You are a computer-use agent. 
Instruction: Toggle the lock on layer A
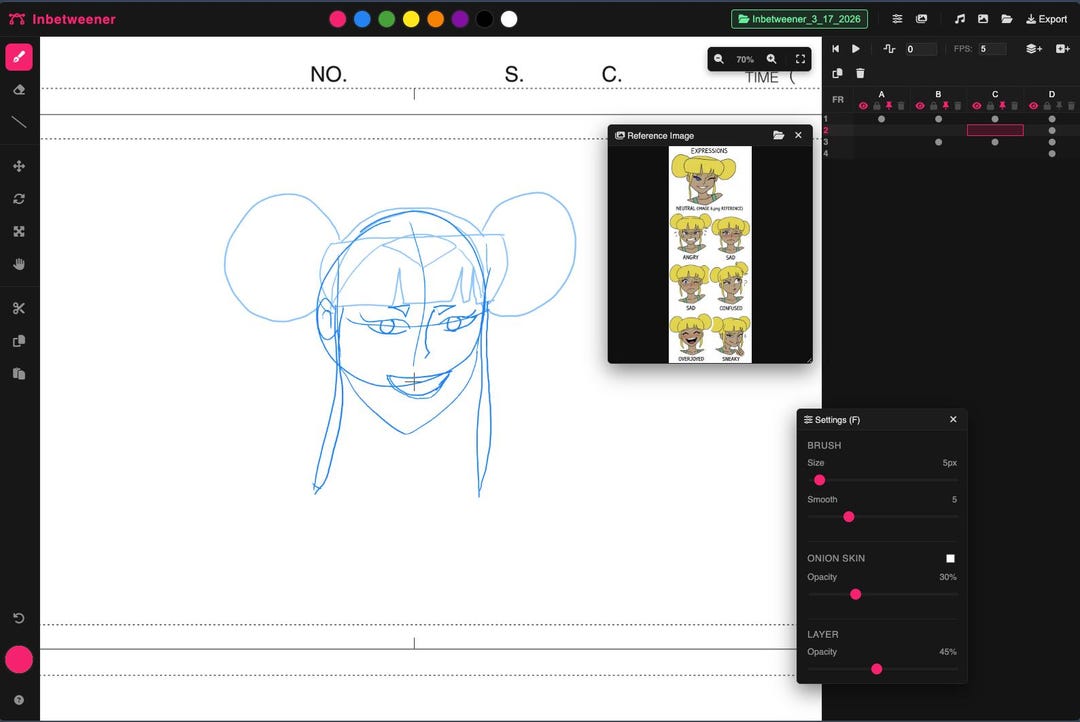click(877, 106)
